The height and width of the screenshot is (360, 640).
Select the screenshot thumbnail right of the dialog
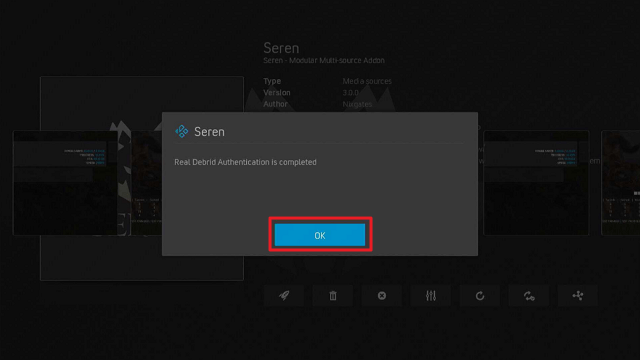536,183
